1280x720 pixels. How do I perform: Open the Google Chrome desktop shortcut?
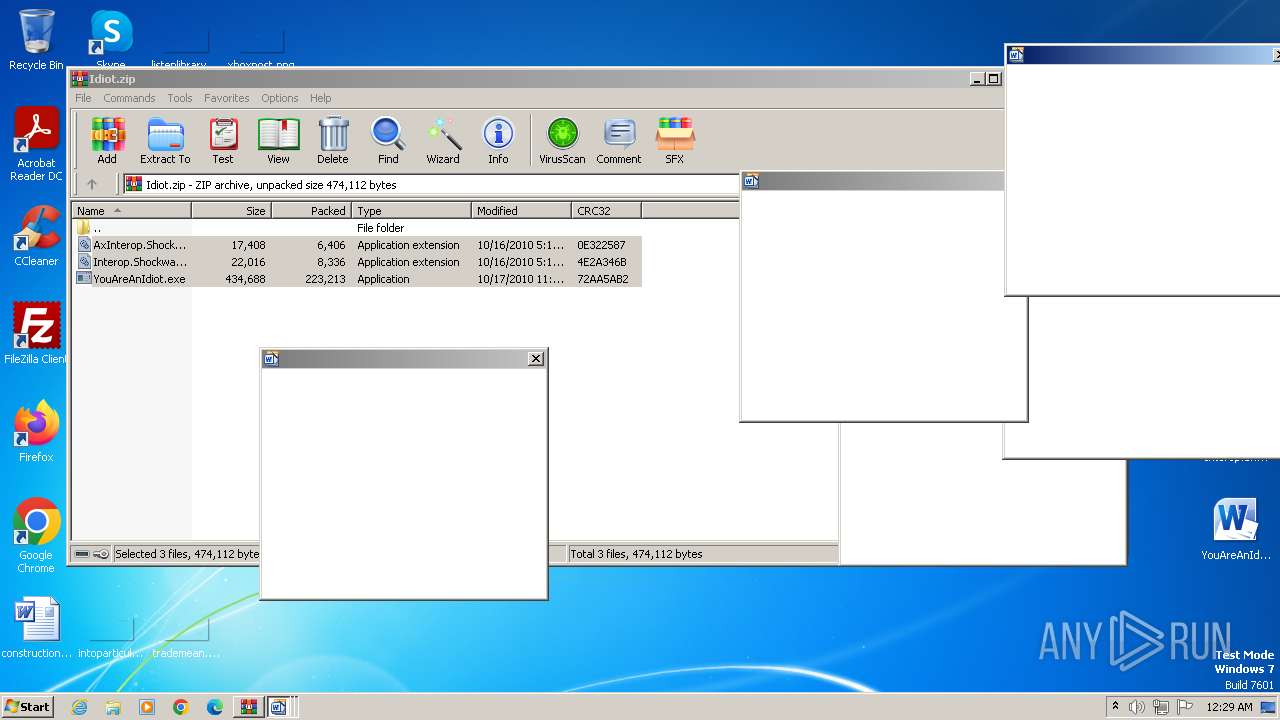[x=36, y=536]
